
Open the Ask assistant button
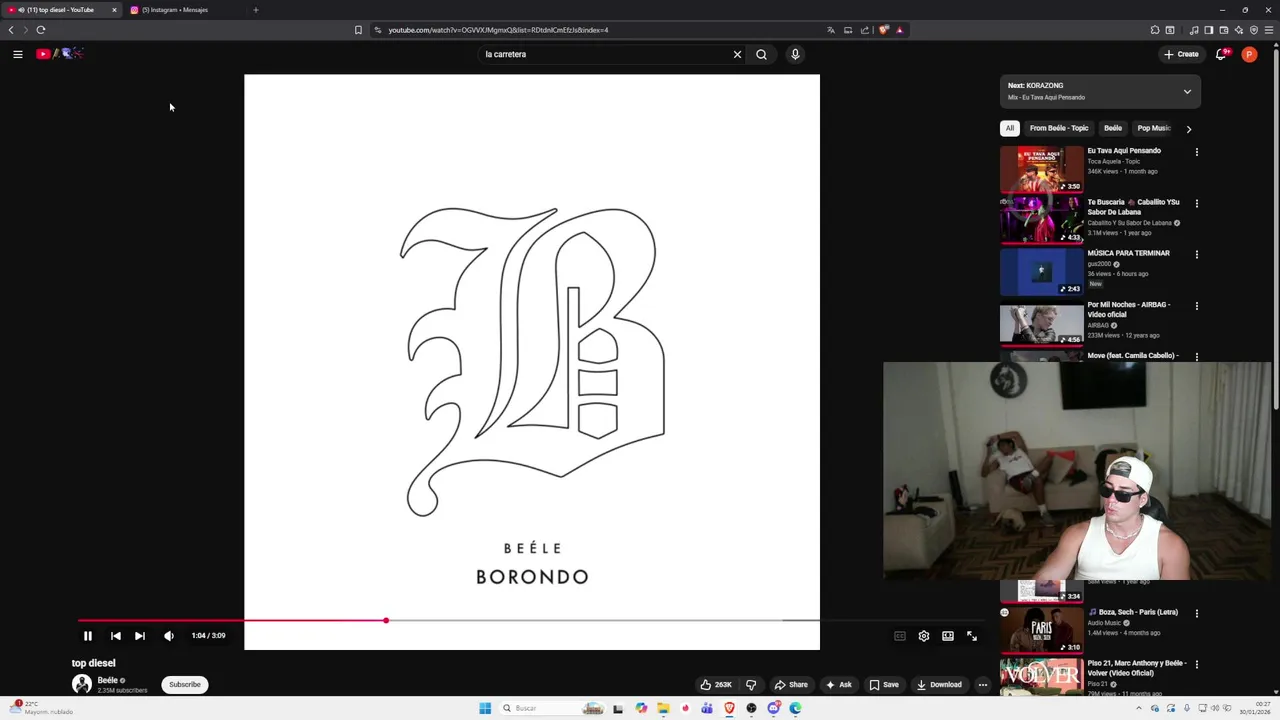pyautogui.click(x=839, y=685)
